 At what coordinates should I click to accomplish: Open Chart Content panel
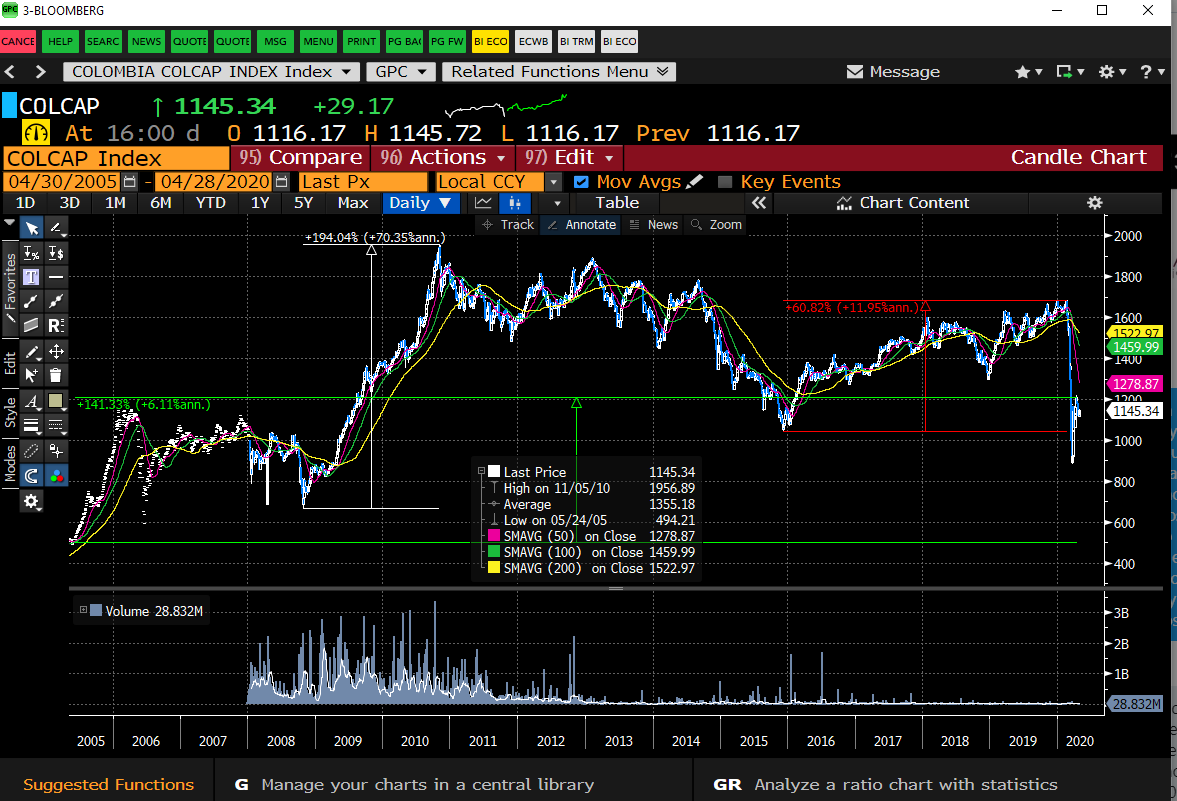tap(903, 203)
